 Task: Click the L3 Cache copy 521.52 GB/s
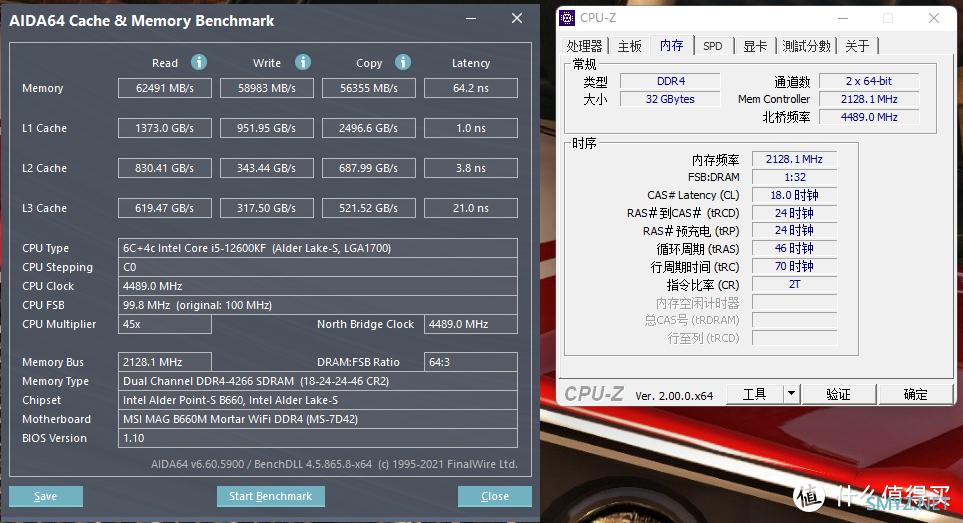[x=368, y=207]
